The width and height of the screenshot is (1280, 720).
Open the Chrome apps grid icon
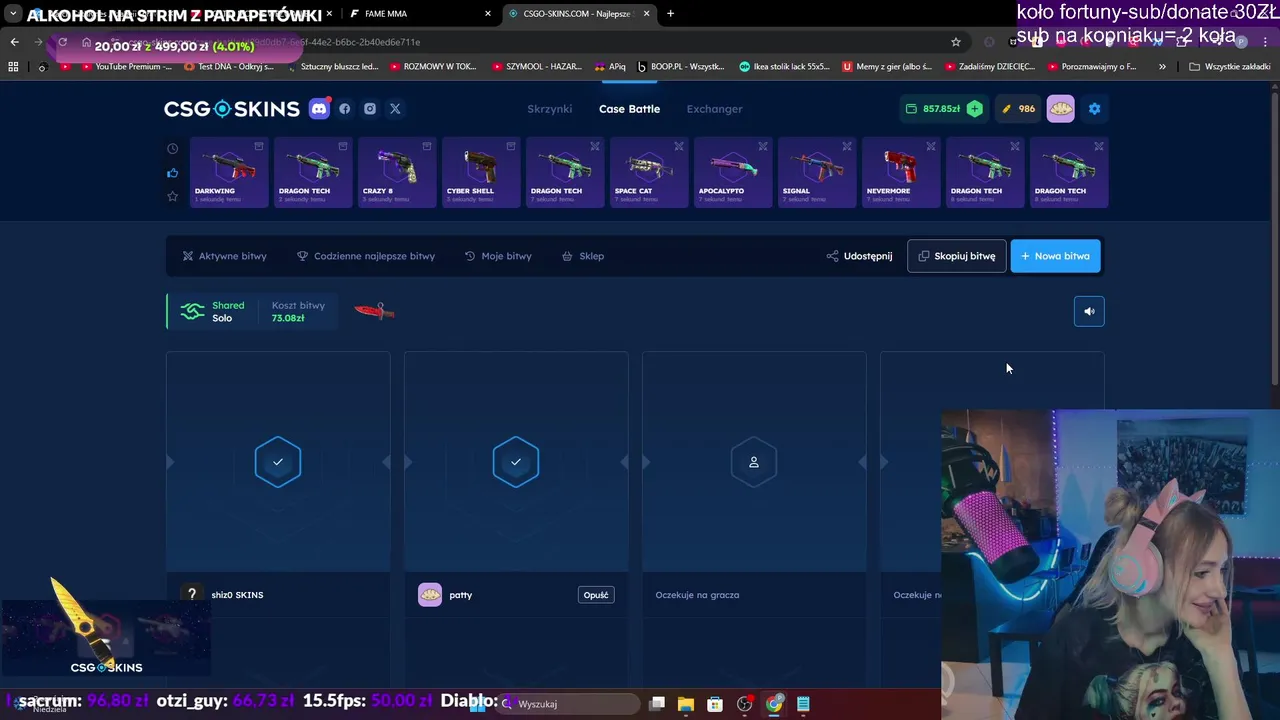(13, 67)
